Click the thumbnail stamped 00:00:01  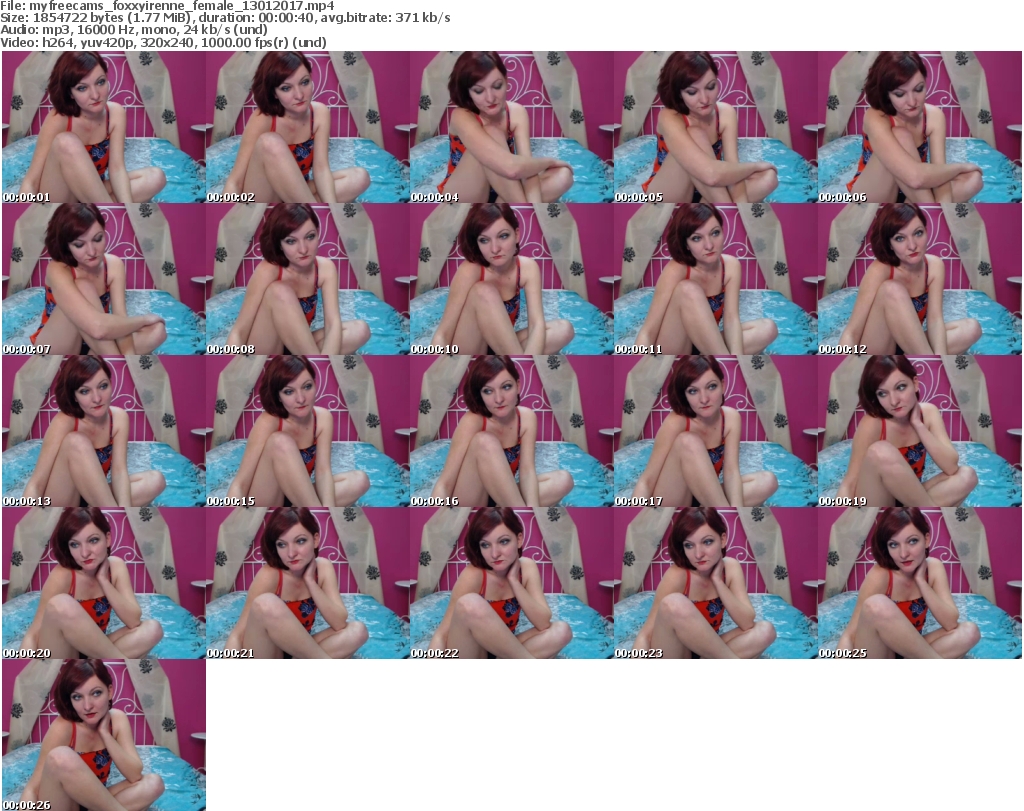click(104, 127)
